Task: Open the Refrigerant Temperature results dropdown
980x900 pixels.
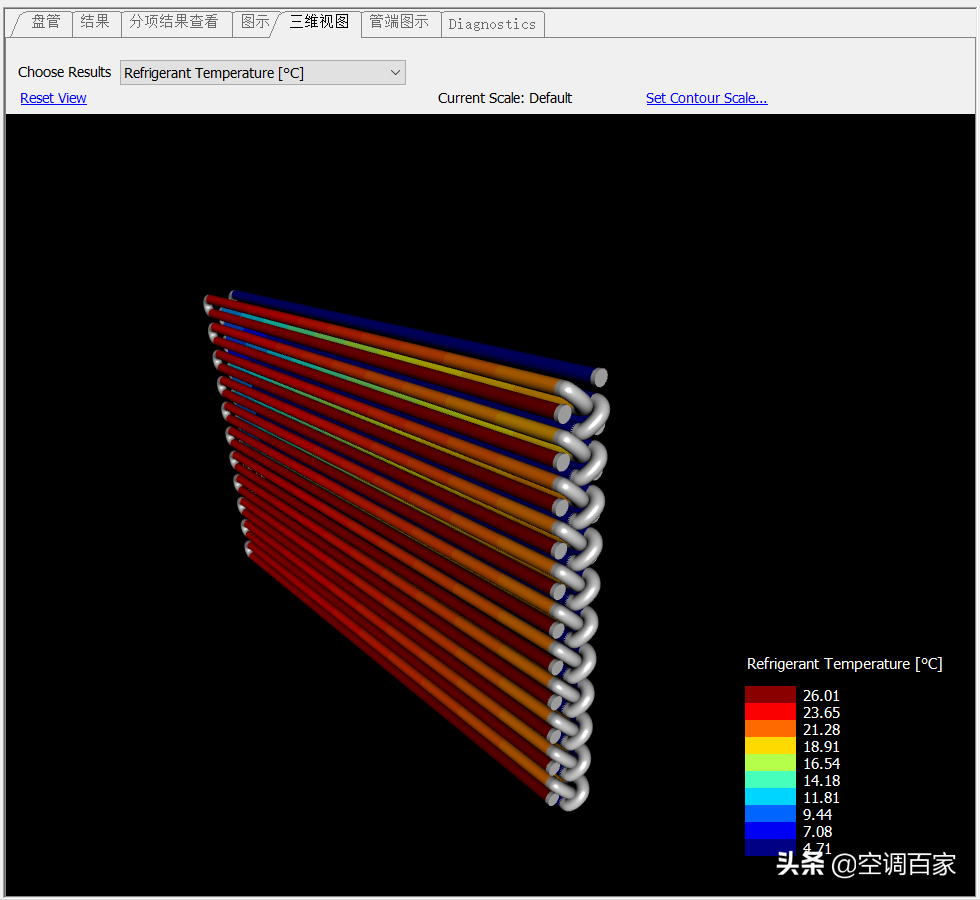Action: pos(262,72)
